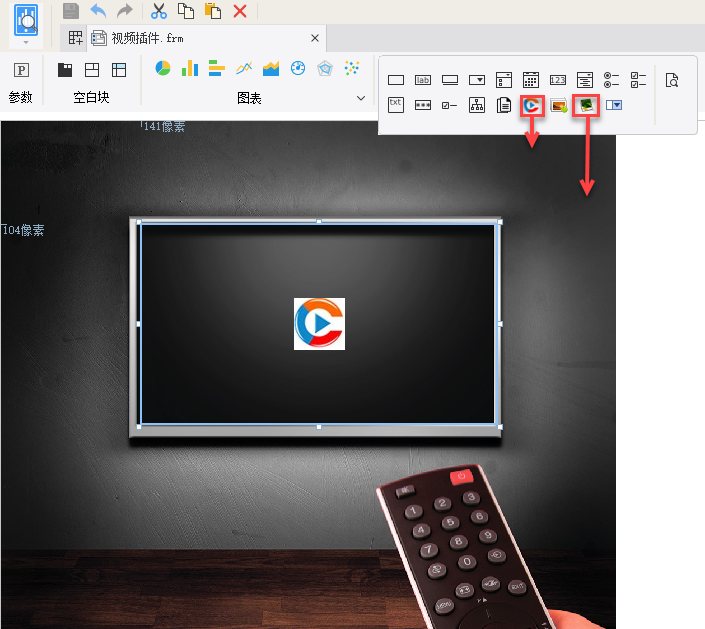The width and height of the screenshot is (705, 629).
Task: Select the text box widget
Action: pyautogui.click(x=396, y=80)
